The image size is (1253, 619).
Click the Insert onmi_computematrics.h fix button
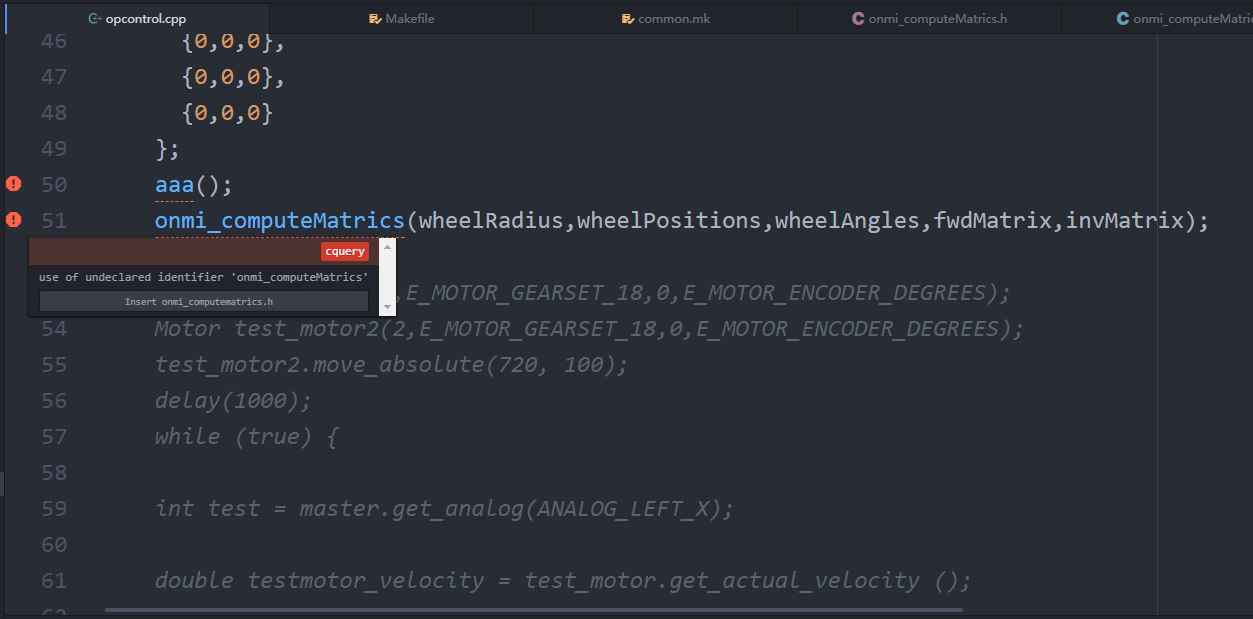click(x=204, y=301)
